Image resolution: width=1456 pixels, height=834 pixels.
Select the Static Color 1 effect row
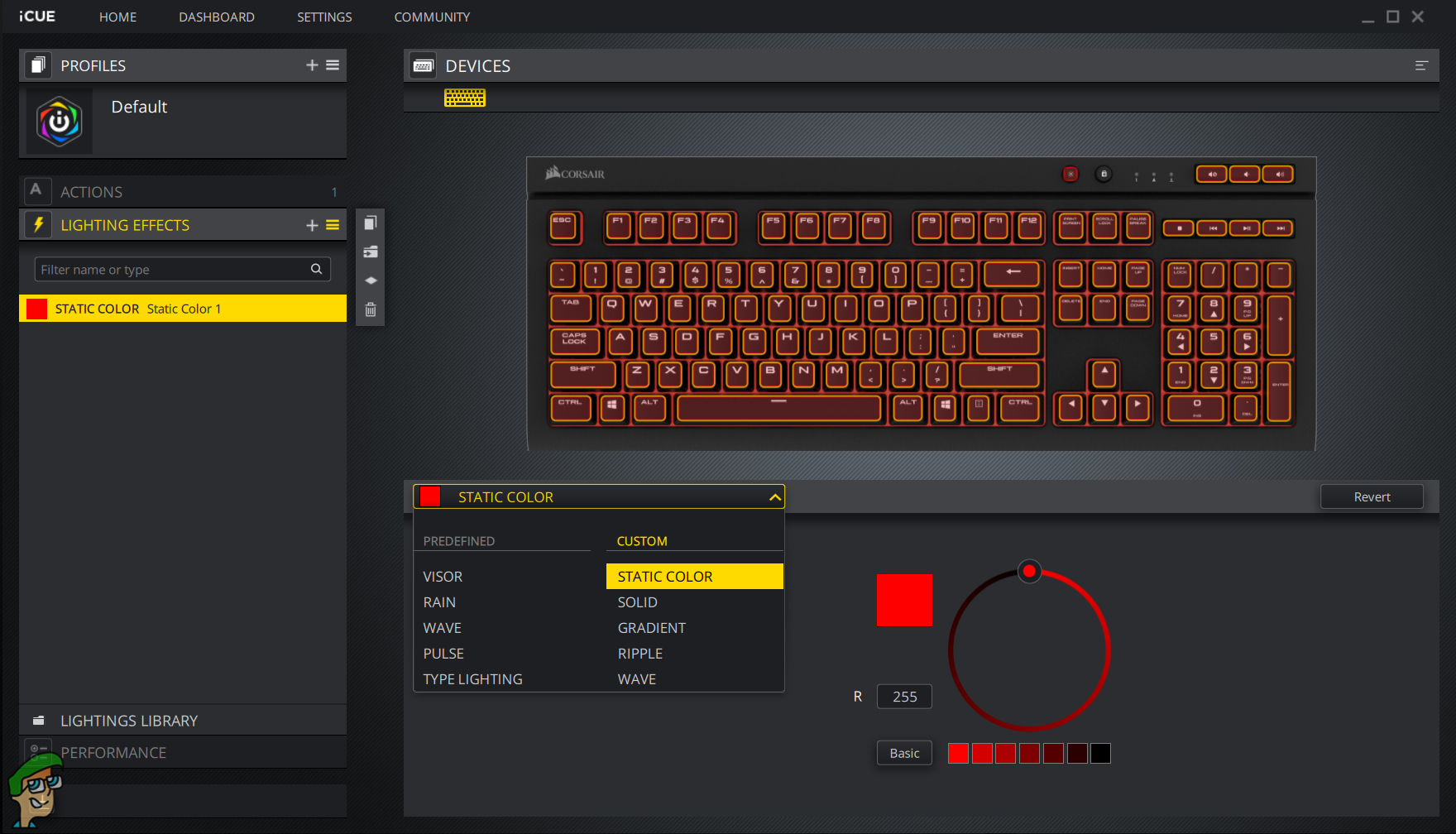pyautogui.click(x=183, y=309)
